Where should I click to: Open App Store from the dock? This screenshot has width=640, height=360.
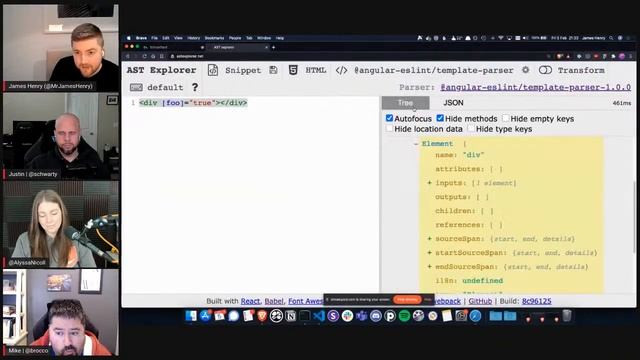coord(205,316)
